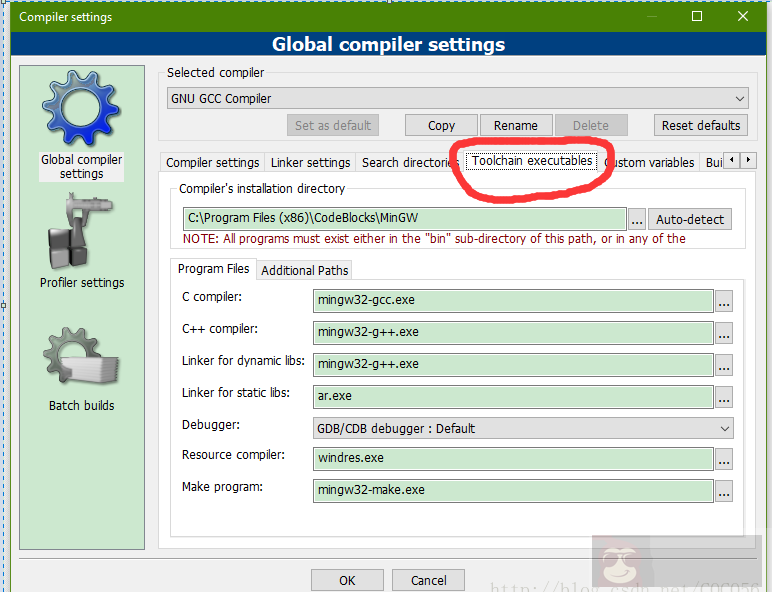772x592 pixels.
Task: Open Global compiler settings gear icon
Action: click(81, 110)
